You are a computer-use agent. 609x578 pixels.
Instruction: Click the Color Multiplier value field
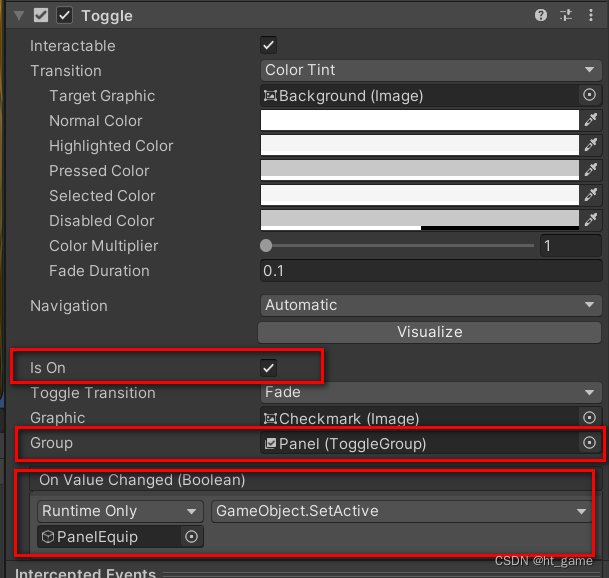571,246
